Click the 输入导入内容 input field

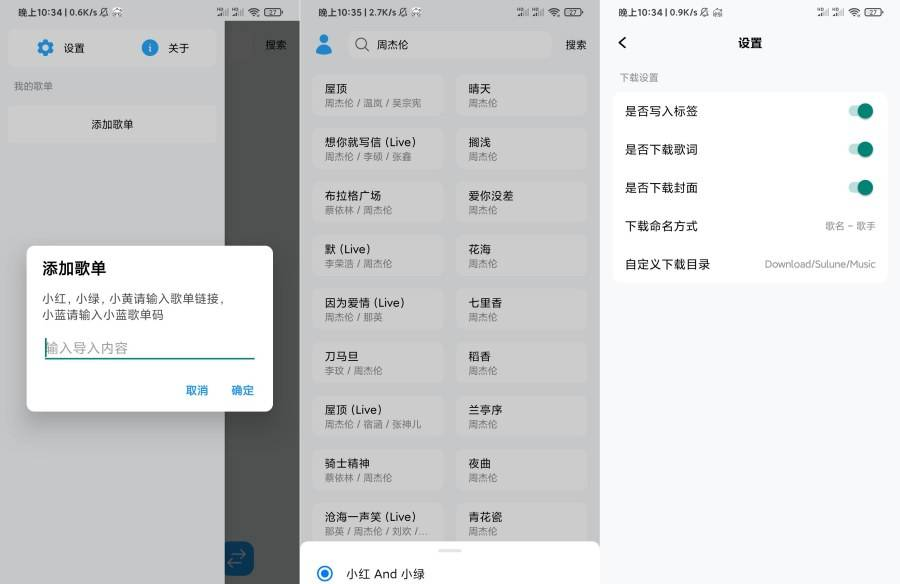tap(150, 348)
